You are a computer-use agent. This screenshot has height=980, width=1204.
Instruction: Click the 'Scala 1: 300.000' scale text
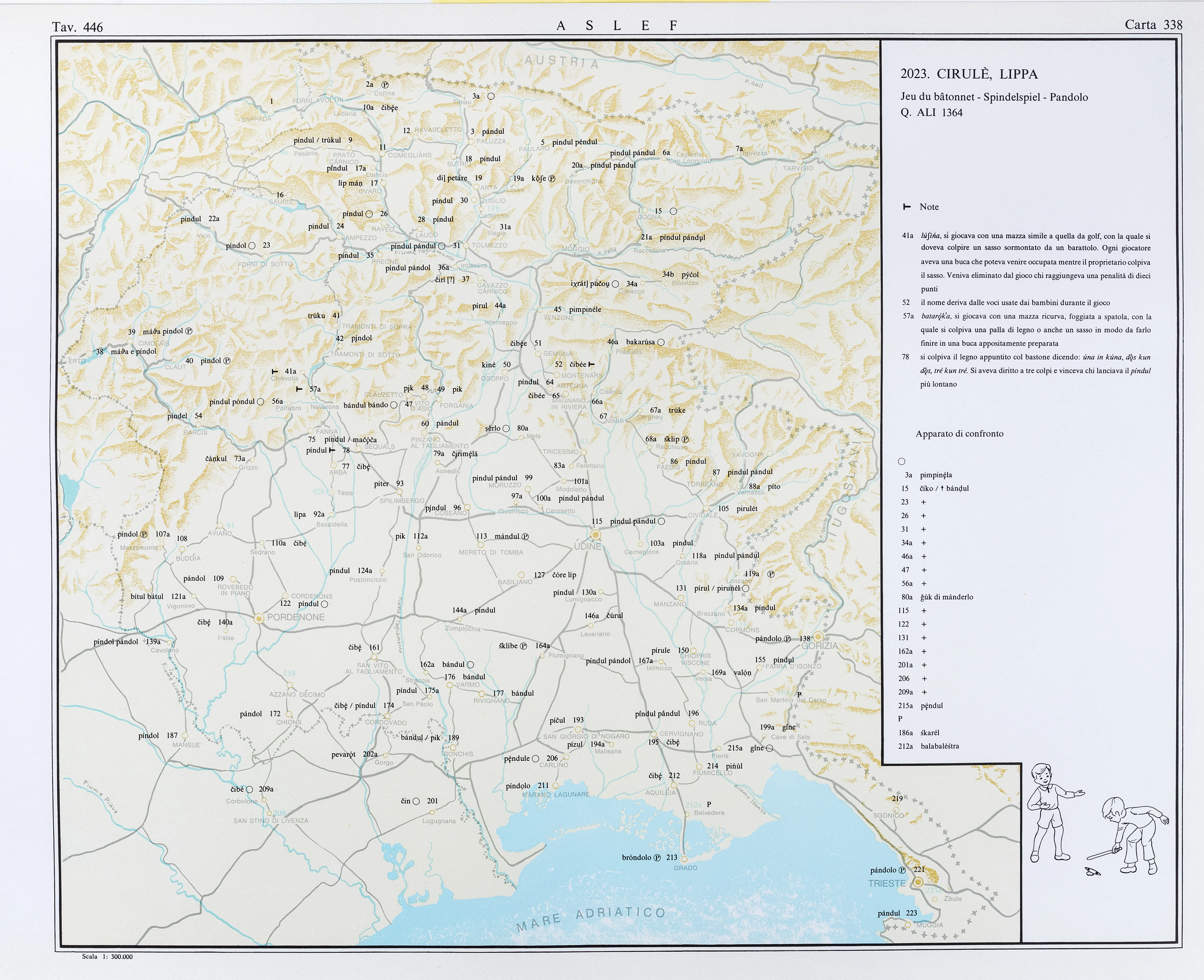(x=107, y=956)
